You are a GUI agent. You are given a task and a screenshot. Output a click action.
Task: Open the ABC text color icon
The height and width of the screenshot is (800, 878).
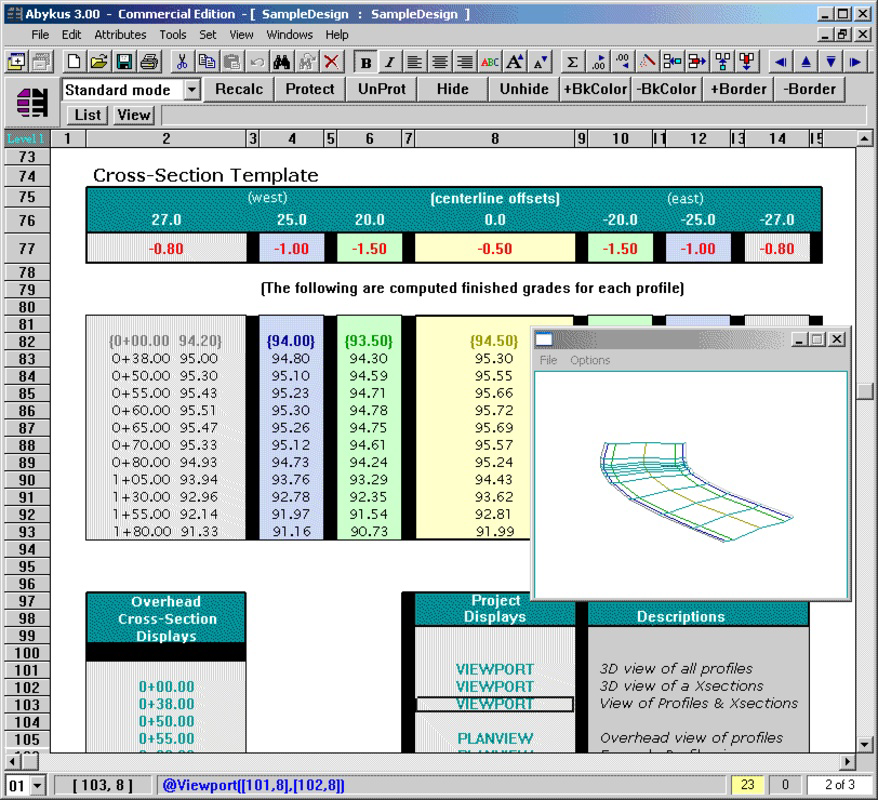pyautogui.click(x=490, y=62)
